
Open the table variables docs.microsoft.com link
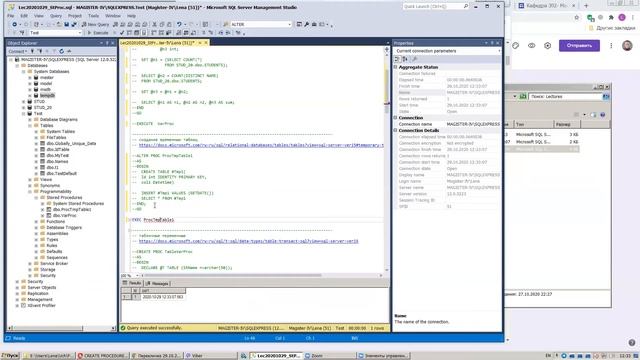pos(249,241)
